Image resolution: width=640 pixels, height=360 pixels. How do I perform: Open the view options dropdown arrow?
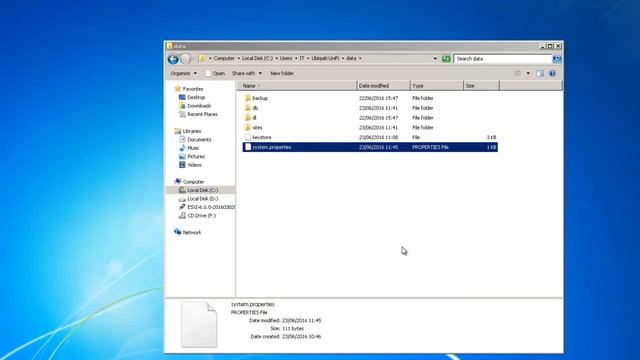click(528, 73)
